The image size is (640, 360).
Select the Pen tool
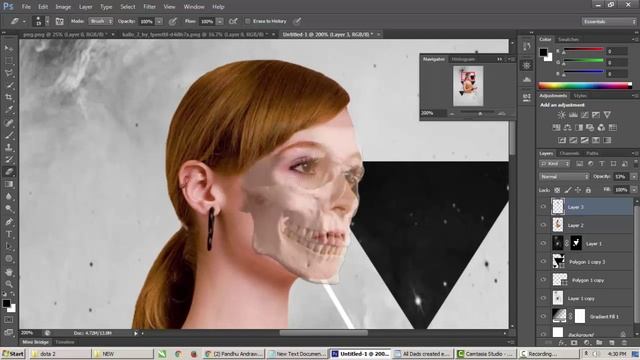pos(9,222)
